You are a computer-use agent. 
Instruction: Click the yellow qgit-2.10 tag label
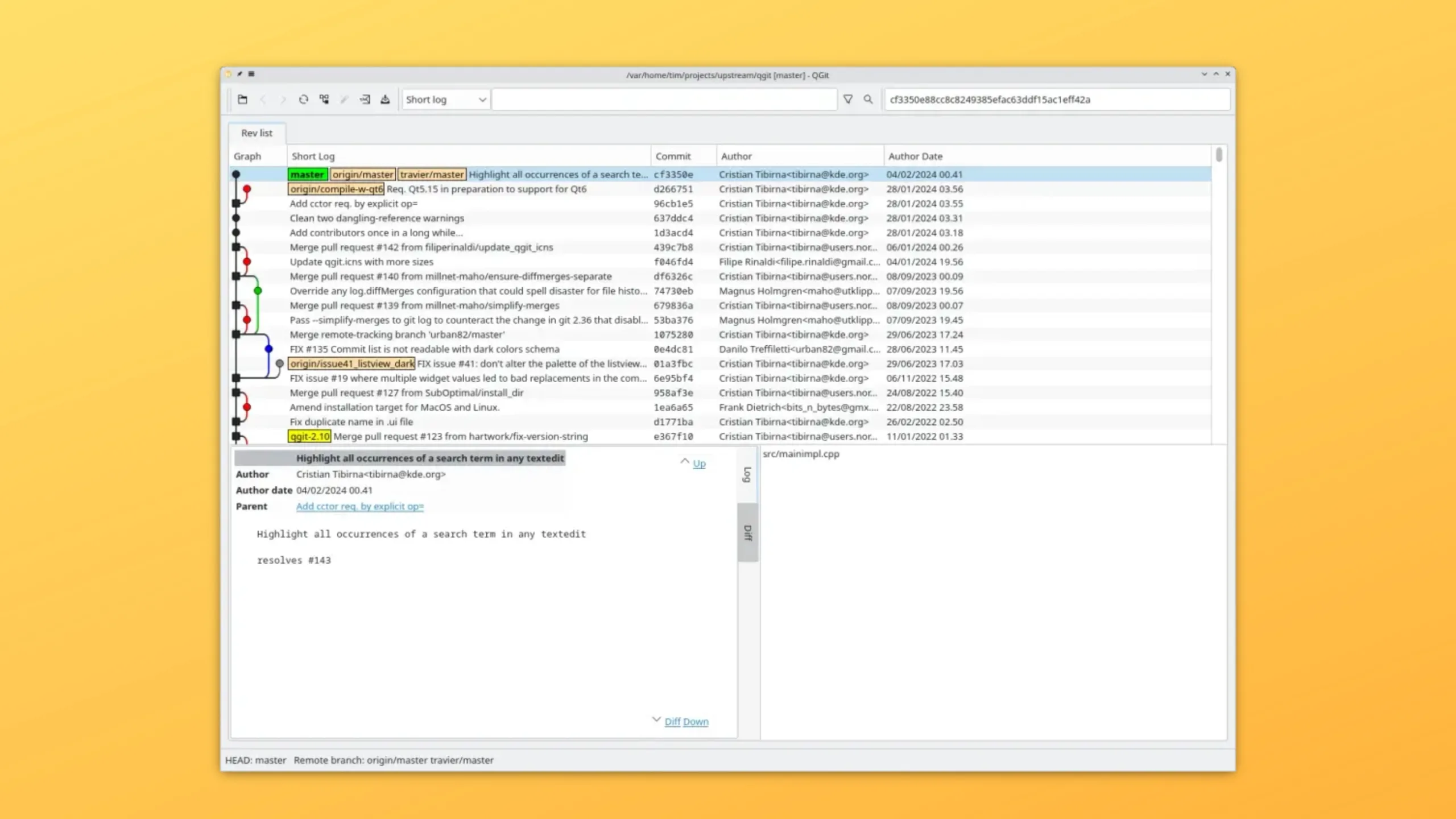pyautogui.click(x=309, y=436)
